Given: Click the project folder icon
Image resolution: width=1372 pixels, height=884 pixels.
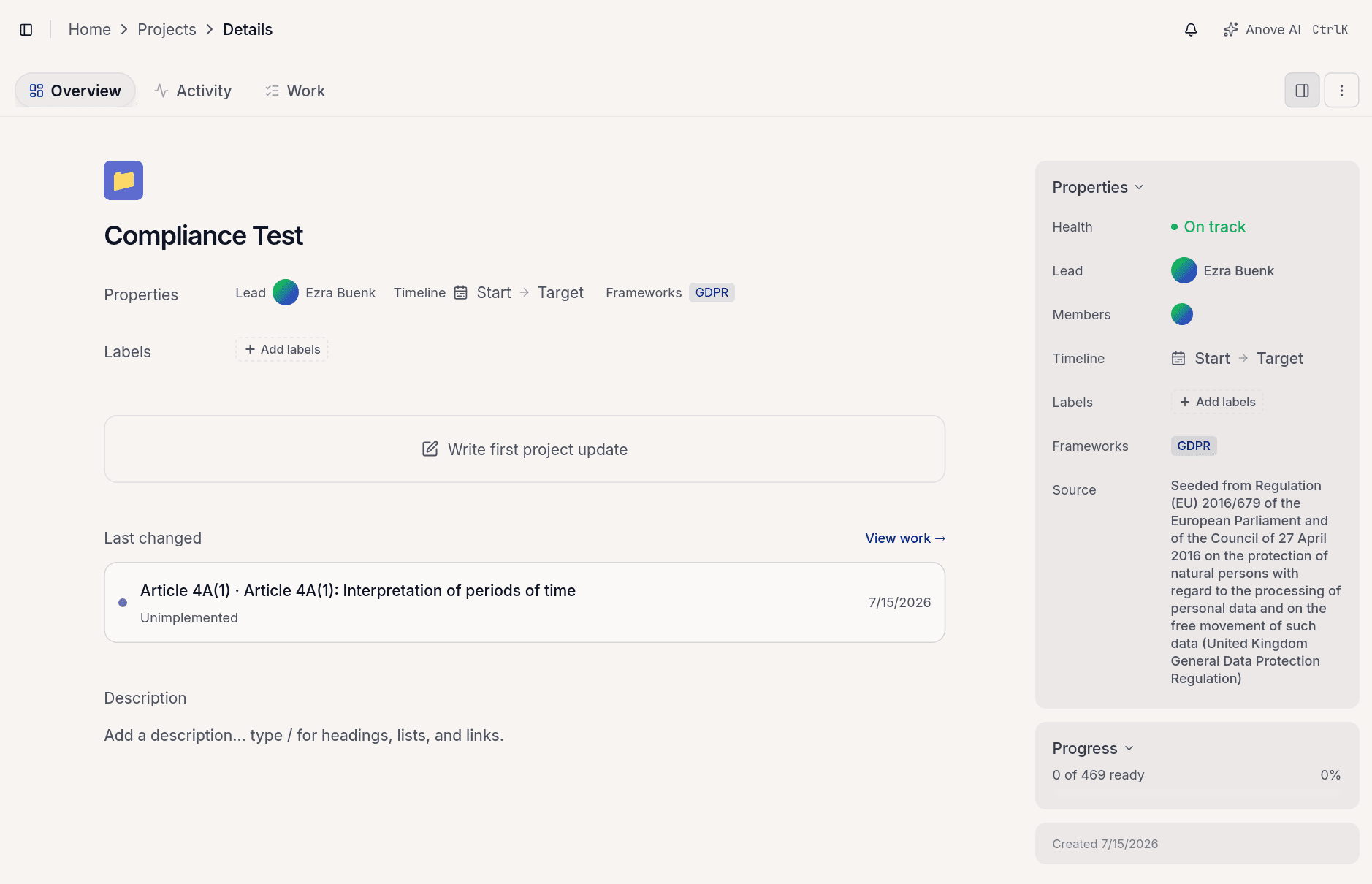Looking at the screenshot, I should 123,180.
